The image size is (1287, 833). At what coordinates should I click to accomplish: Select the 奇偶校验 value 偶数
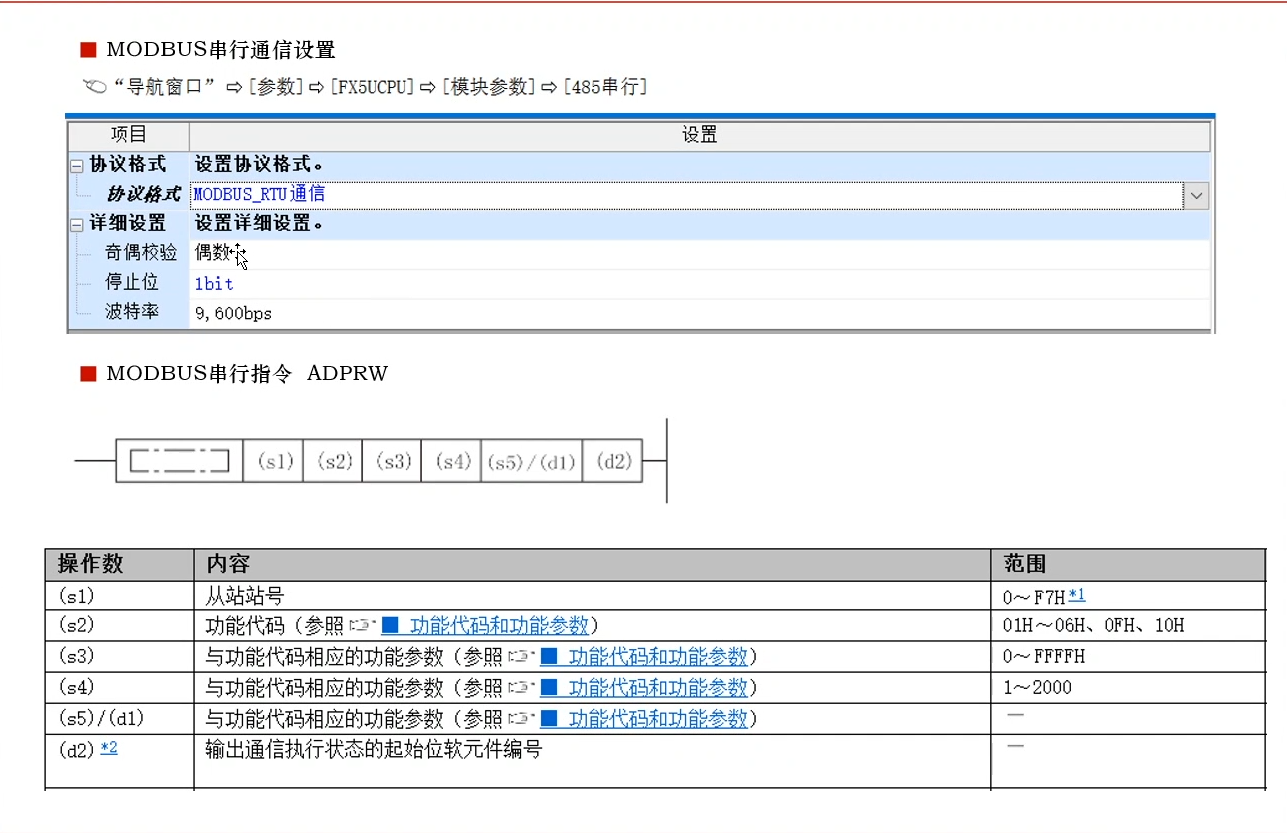(212, 253)
